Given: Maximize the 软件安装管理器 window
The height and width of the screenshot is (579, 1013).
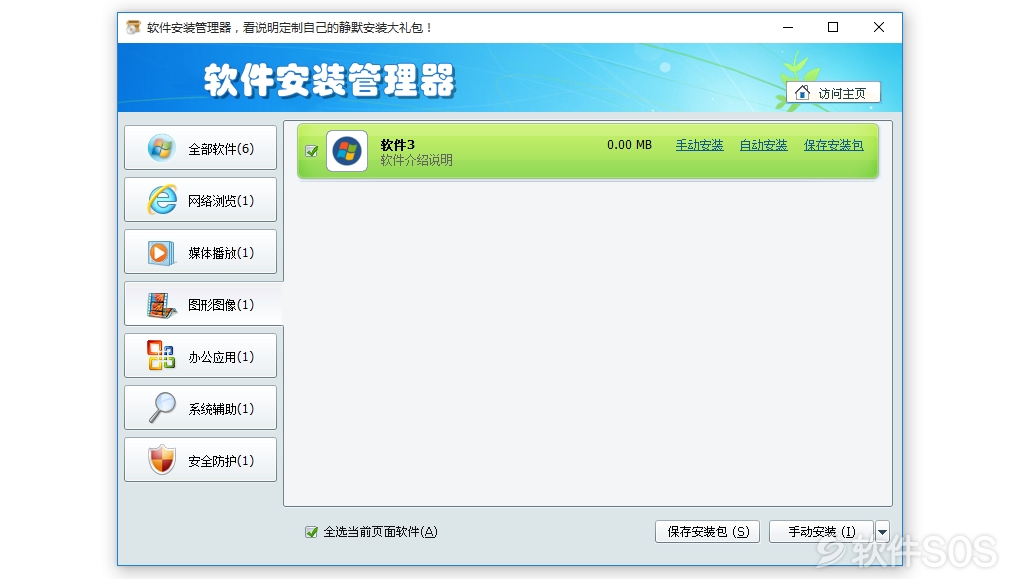Looking at the screenshot, I should pos(833,27).
